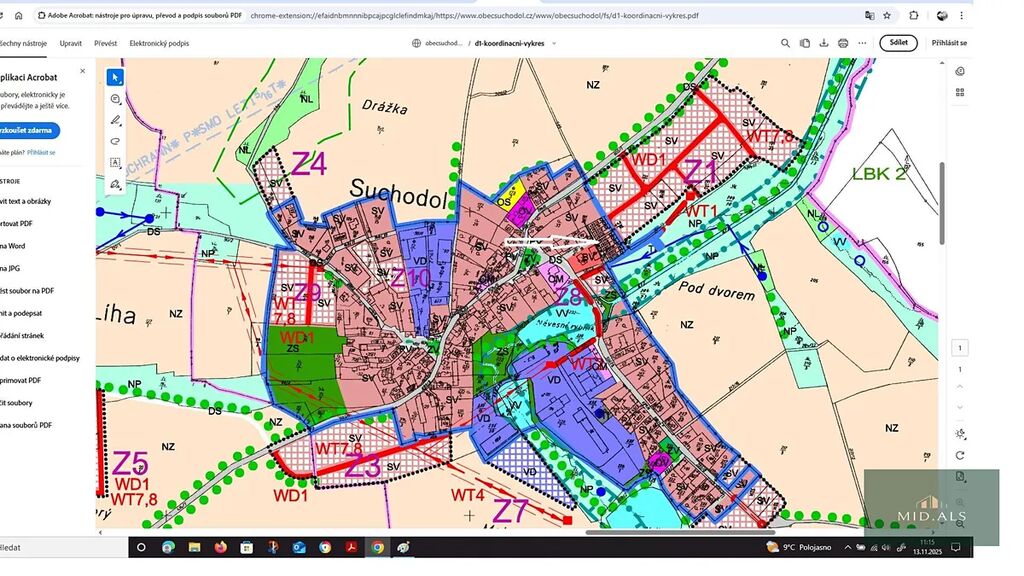Close the Acrobat application promo panel
The width and height of the screenshot is (1024, 576).
click(x=83, y=71)
